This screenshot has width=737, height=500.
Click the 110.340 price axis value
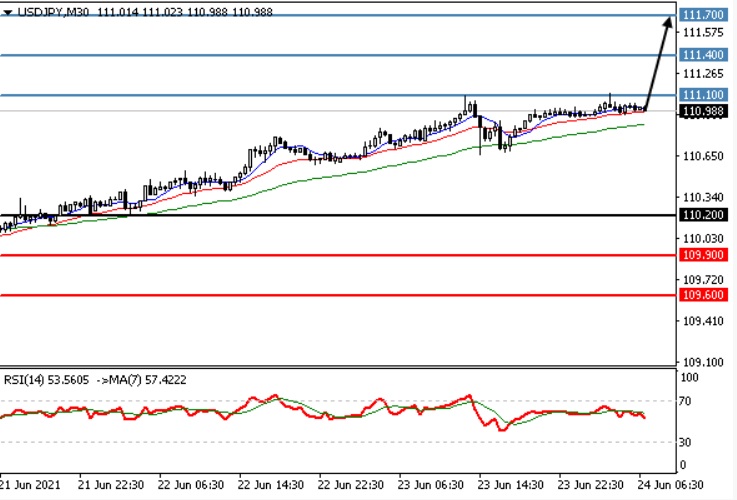pos(703,197)
